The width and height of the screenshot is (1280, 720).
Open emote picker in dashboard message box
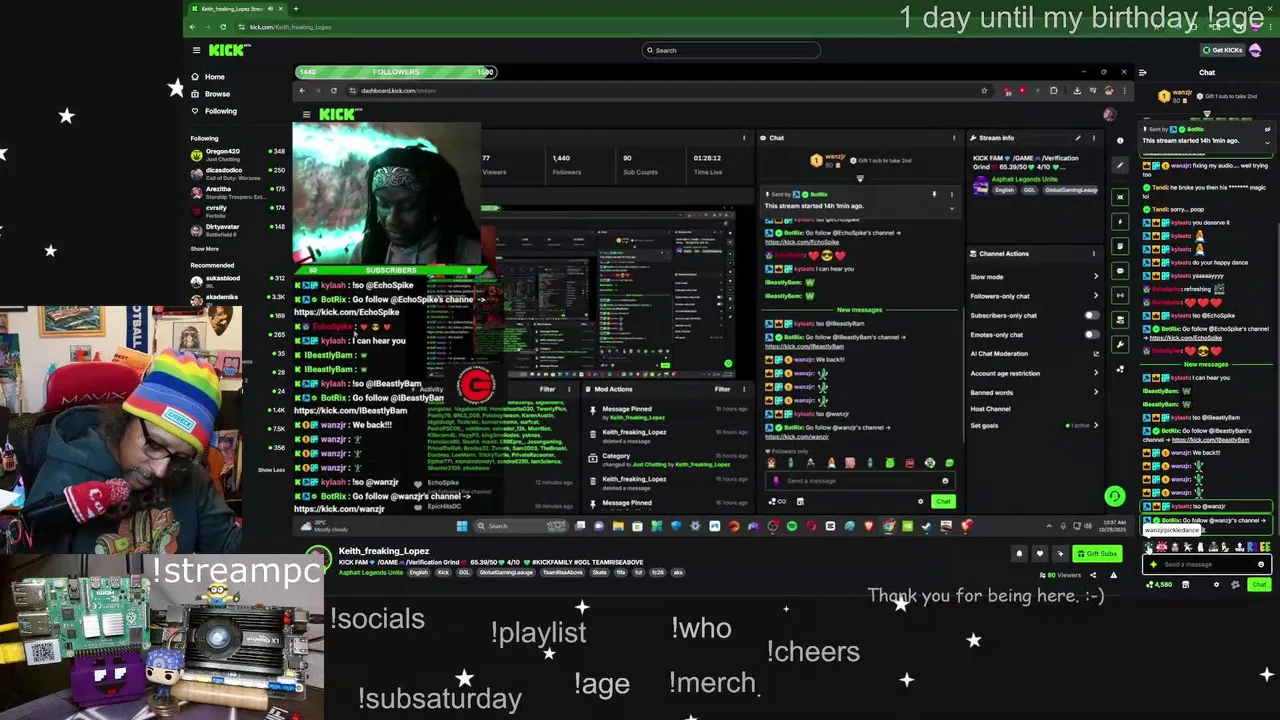945,481
